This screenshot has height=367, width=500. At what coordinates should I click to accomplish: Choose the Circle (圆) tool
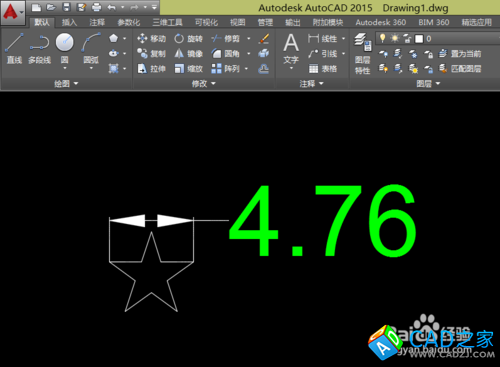tap(65, 50)
